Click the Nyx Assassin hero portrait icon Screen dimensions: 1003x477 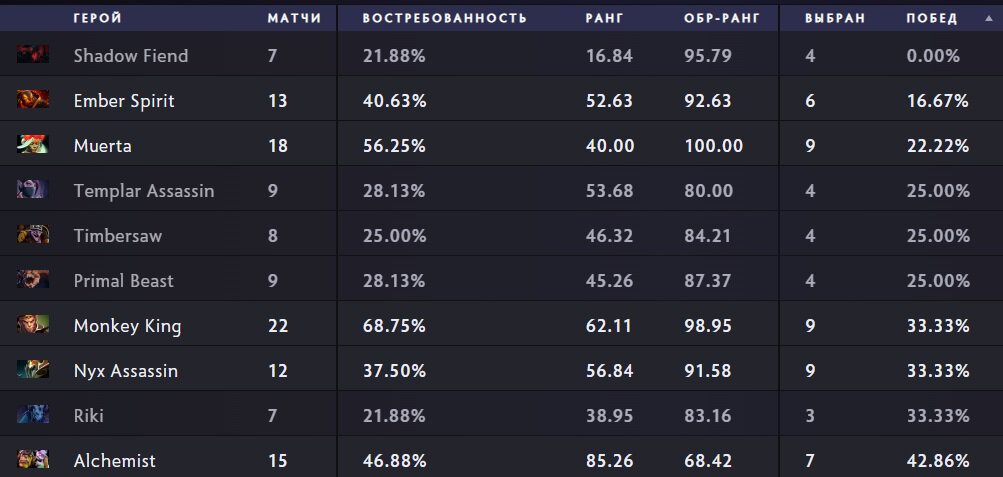tap(33, 370)
